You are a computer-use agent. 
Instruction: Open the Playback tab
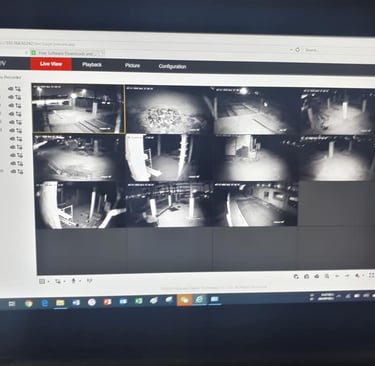coord(92,65)
